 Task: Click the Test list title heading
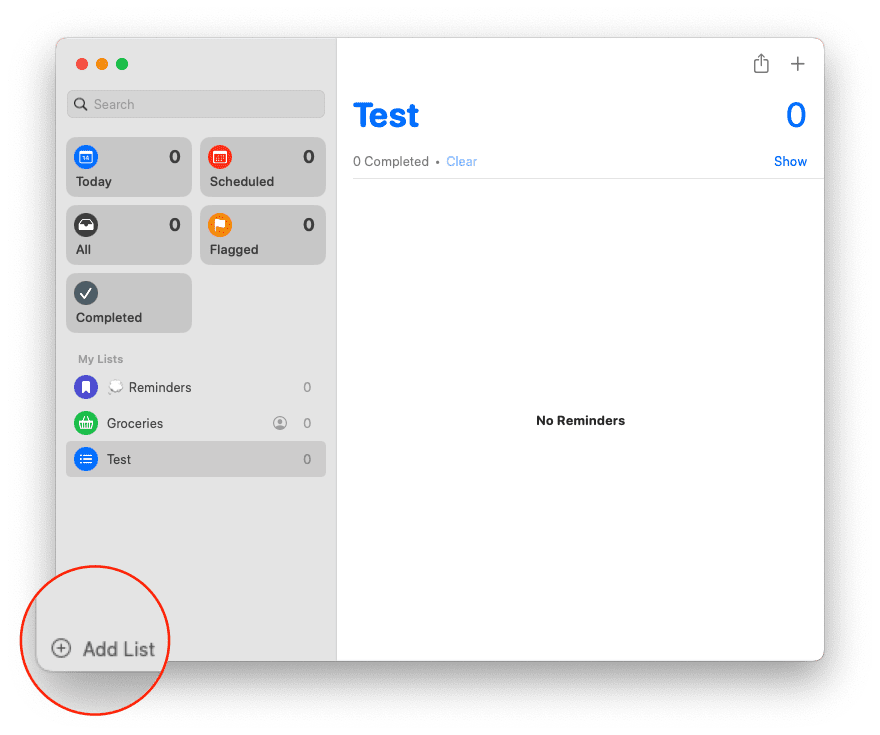coord(386,116)
